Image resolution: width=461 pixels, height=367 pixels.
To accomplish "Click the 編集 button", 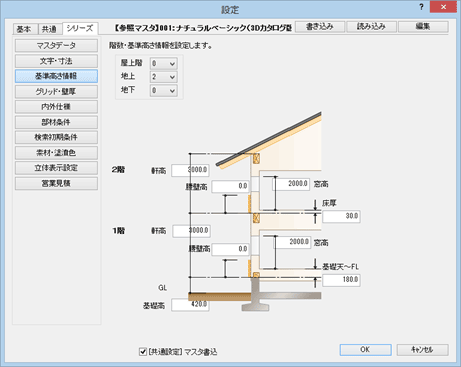I will (x=423, y=27).
